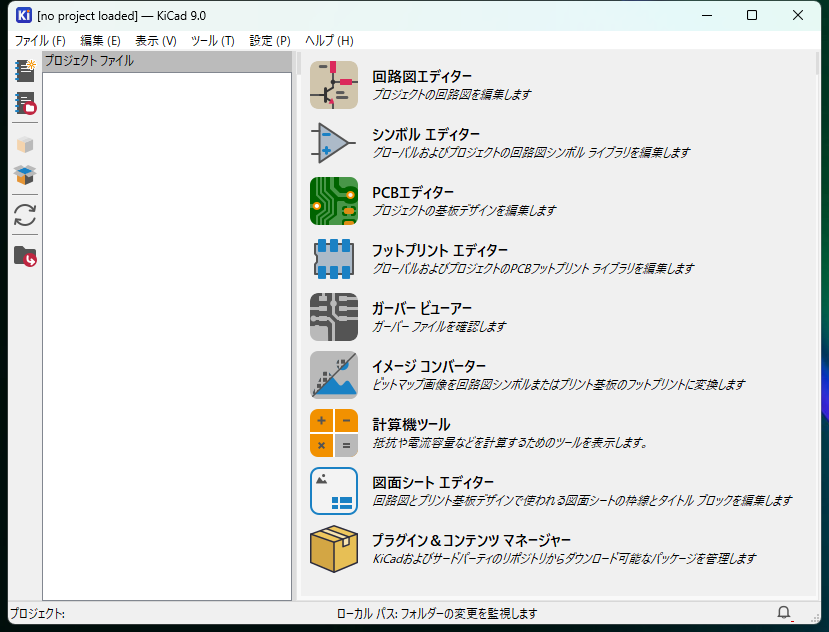This screenshot has height=632, width=829.
Task: Open the 設定 (P) menu
Action: click(270, 41)
